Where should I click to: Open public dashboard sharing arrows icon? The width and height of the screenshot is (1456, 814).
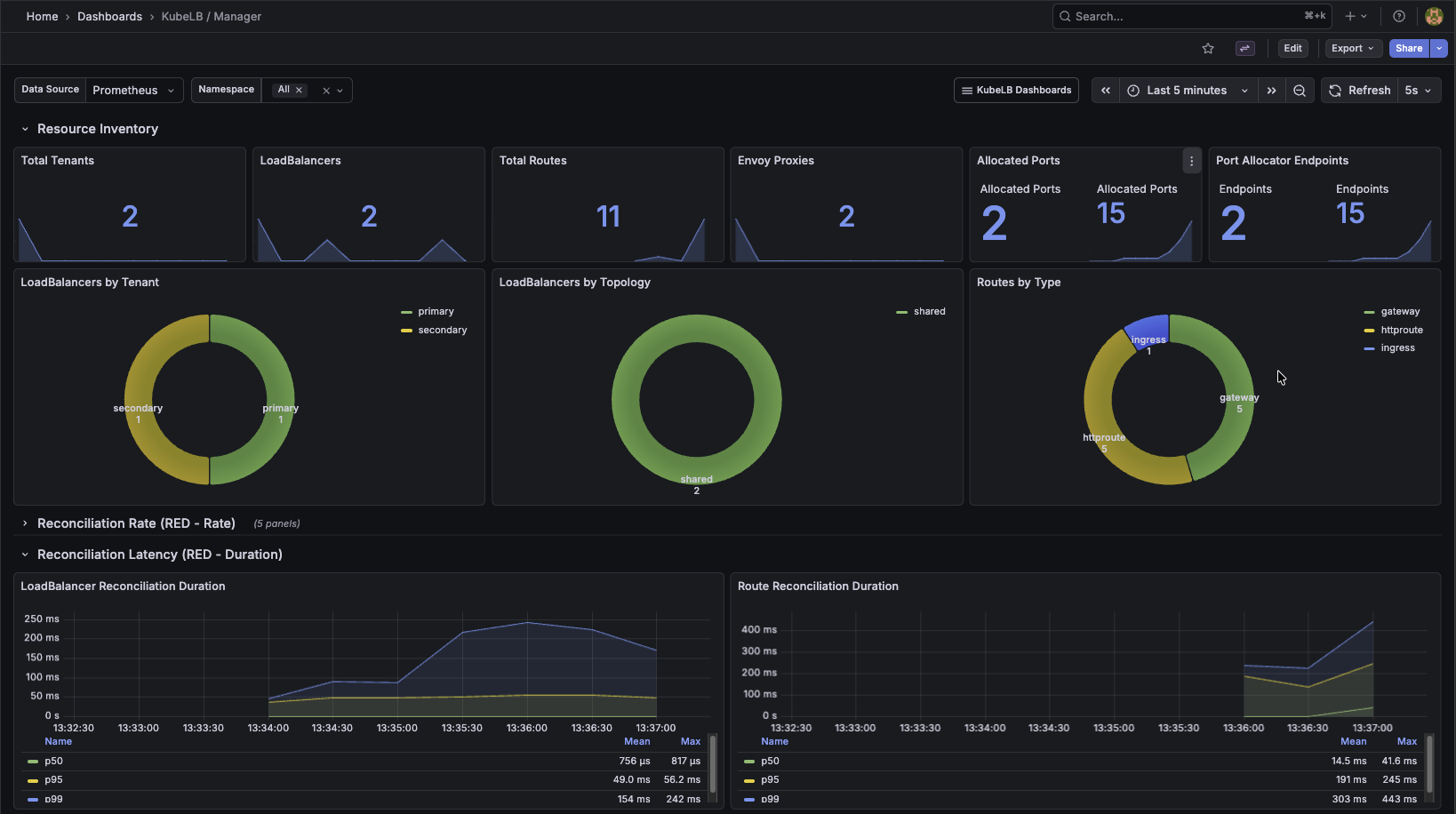[x=1244, y=48]
